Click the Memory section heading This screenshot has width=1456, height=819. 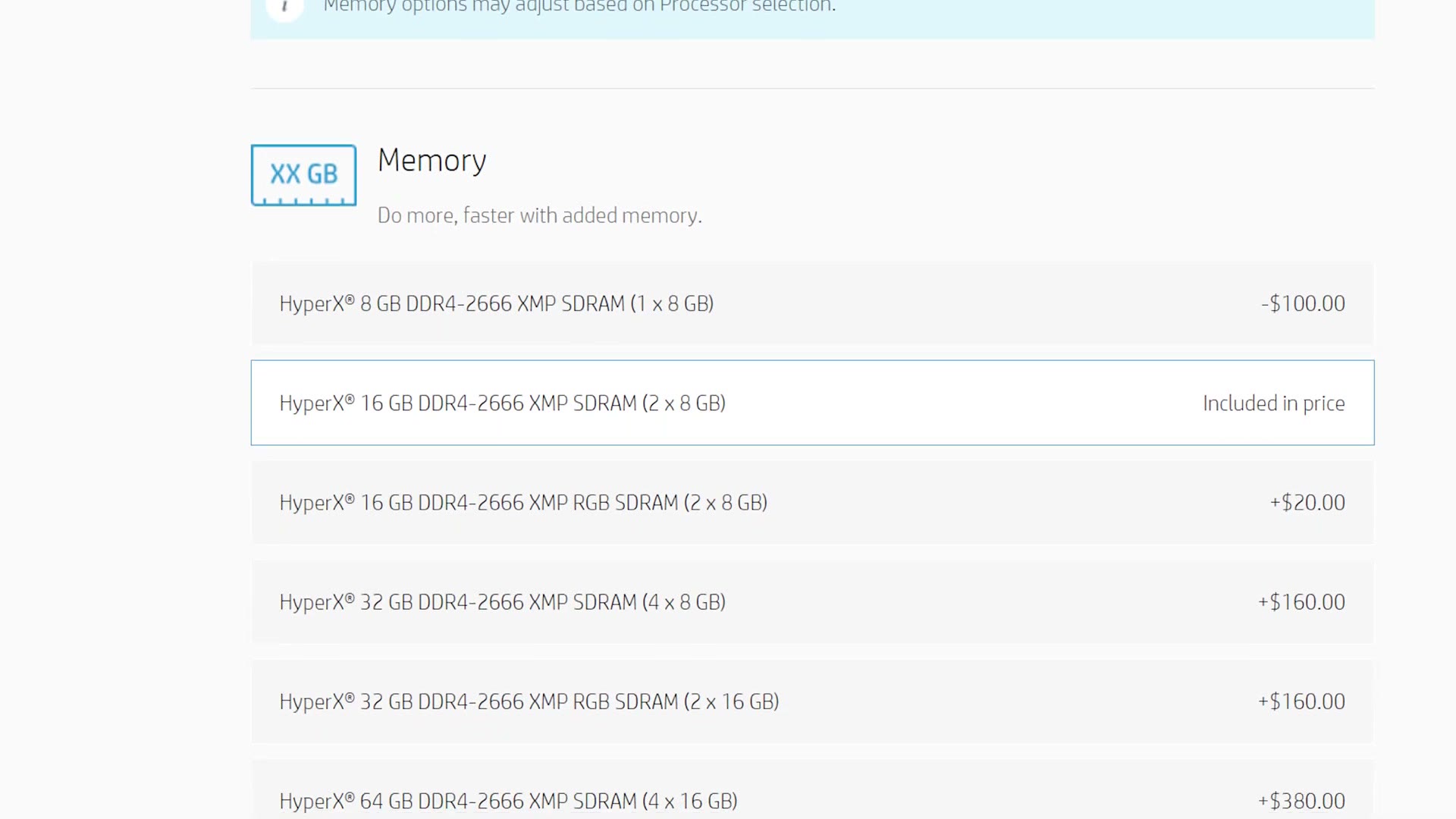pos(432,161)
